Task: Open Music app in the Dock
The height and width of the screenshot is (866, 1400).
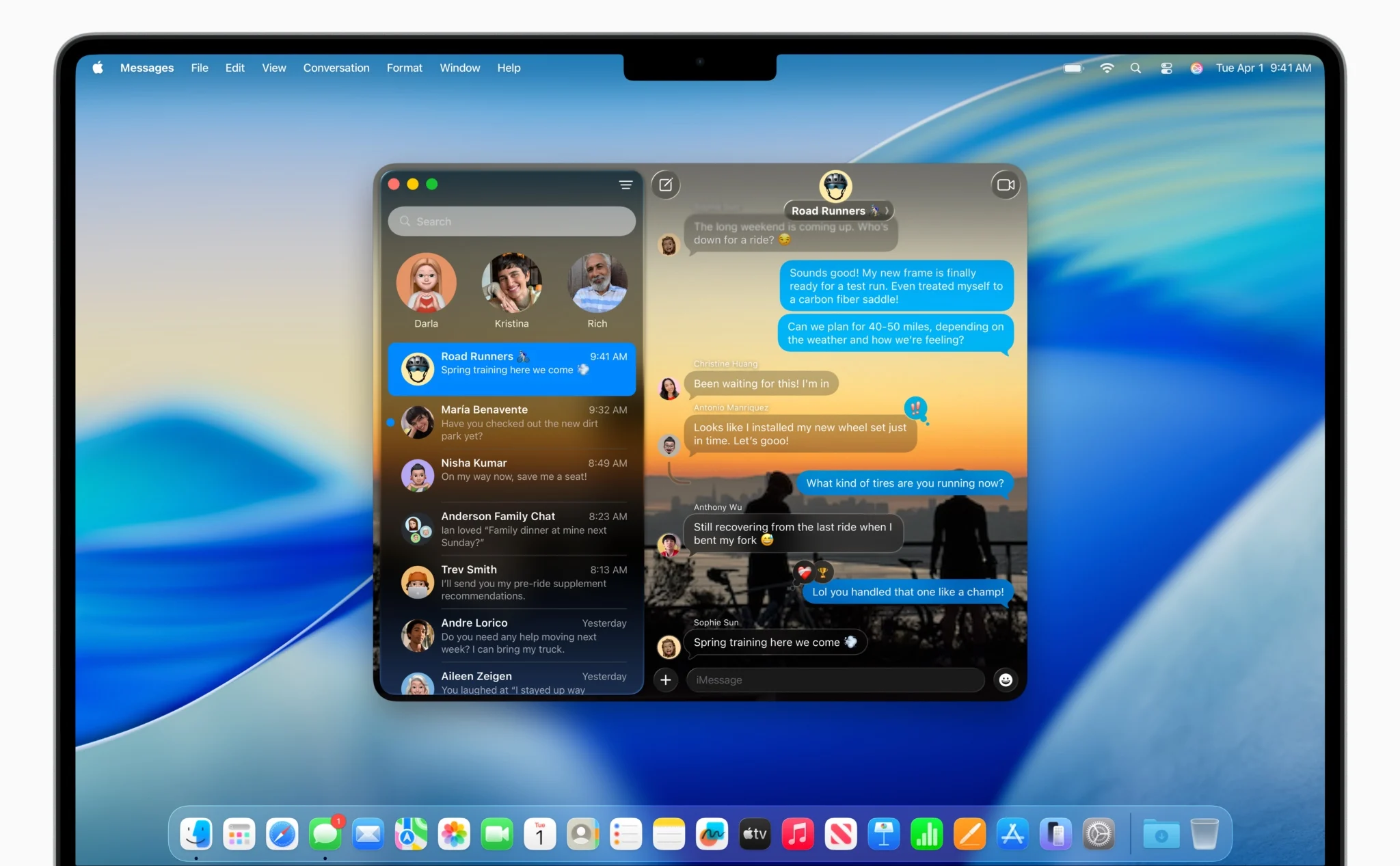Action: coord(798,834)
